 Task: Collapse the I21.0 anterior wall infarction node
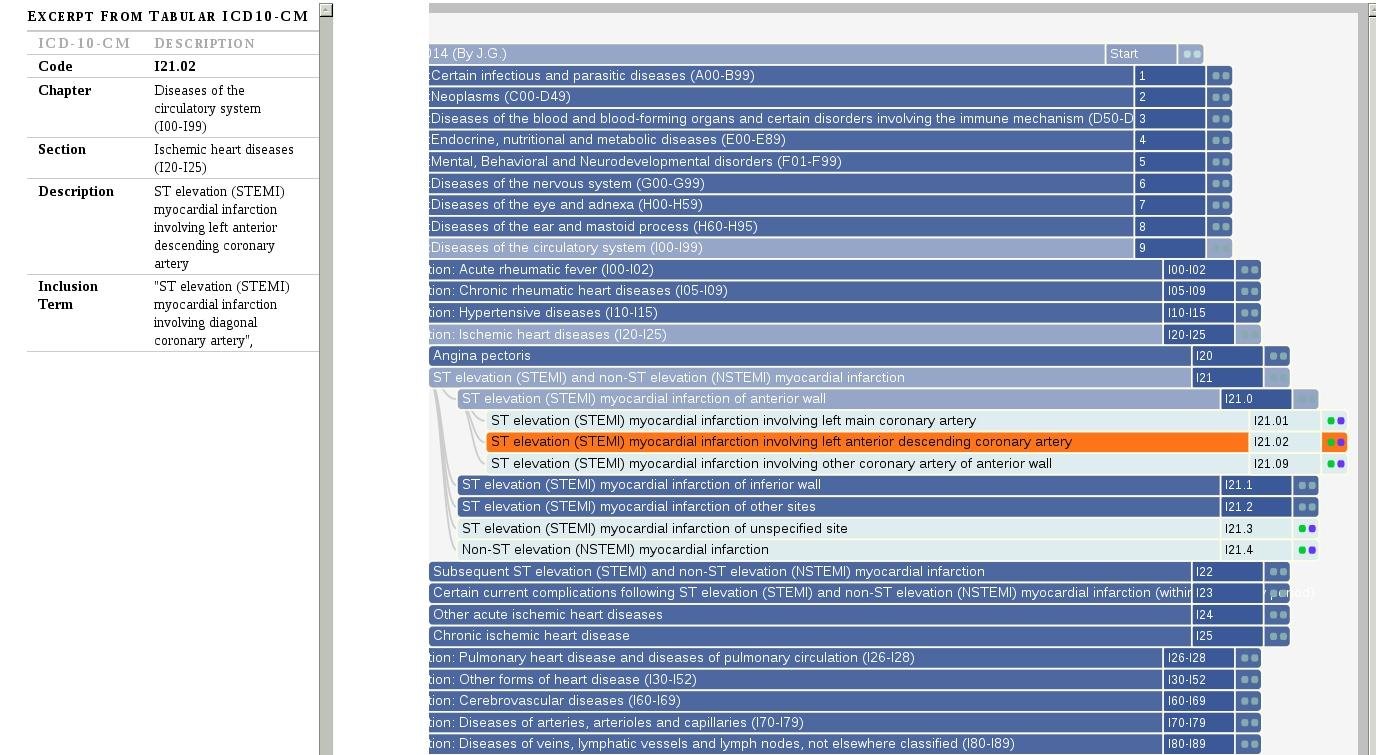coord(1304,398)
